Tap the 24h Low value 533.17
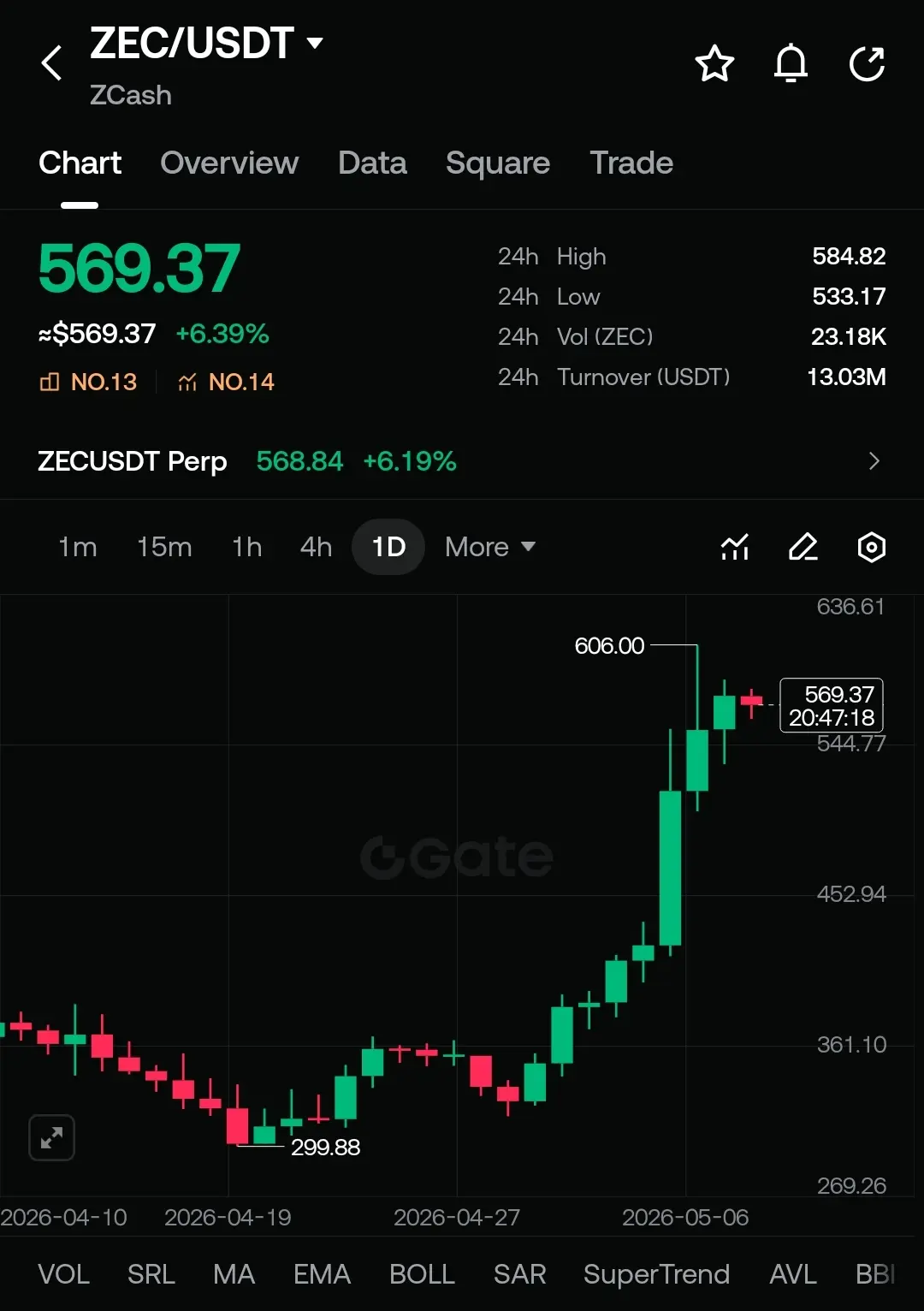924x1311 pixels. click(x=849, y=296)
